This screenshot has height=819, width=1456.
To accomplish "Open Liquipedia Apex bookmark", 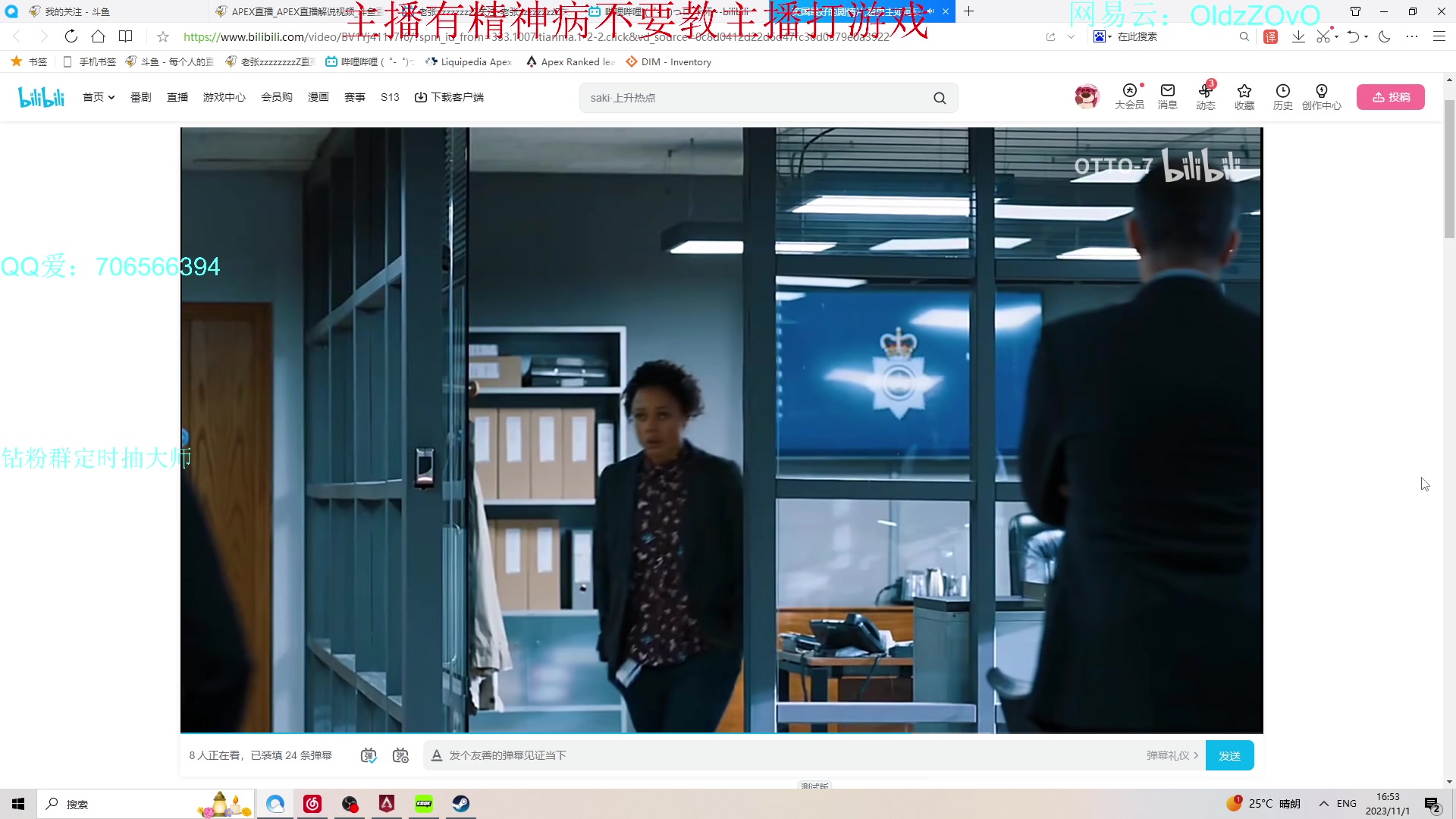I will (469, 61).
